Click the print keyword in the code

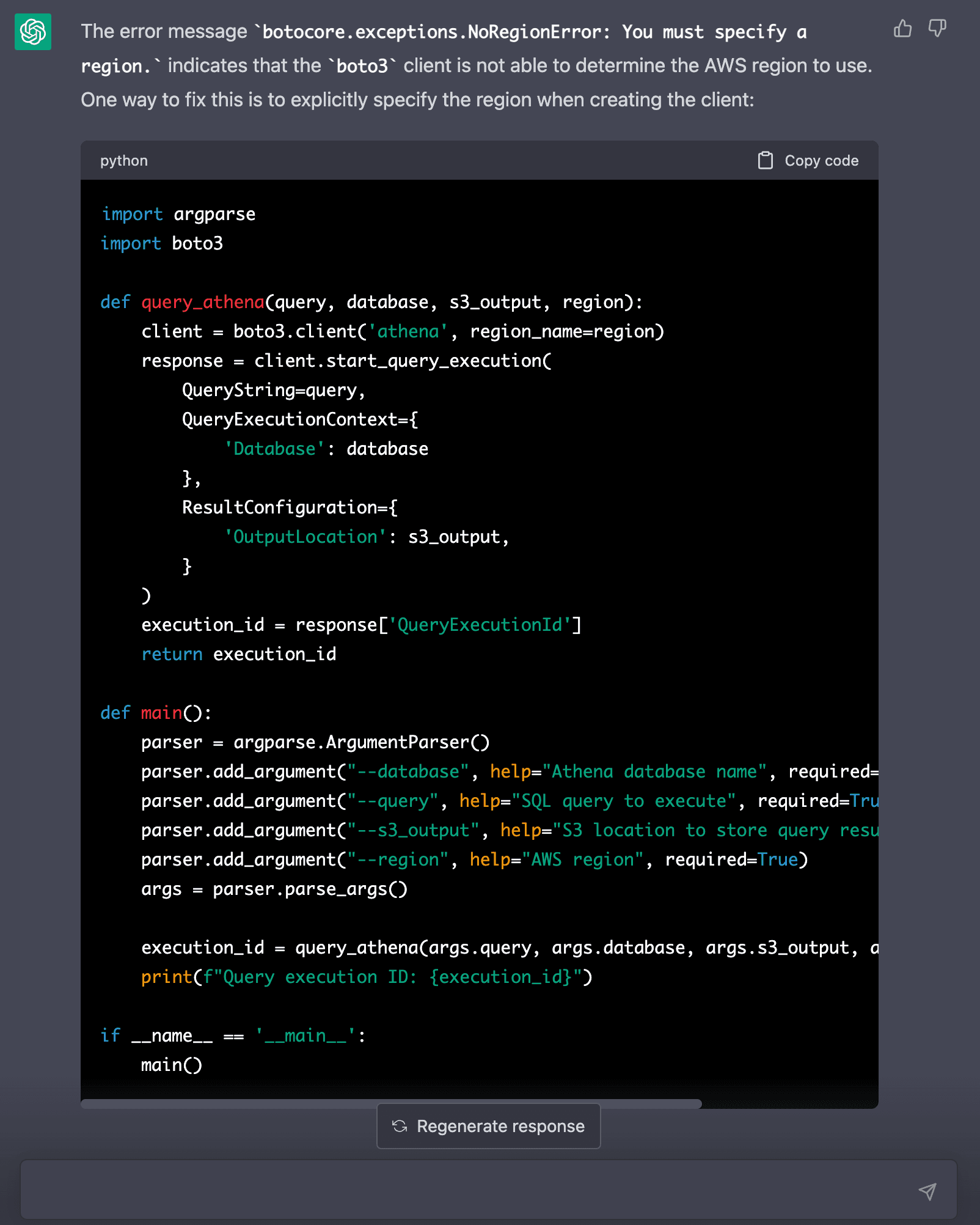coord(166,977)
